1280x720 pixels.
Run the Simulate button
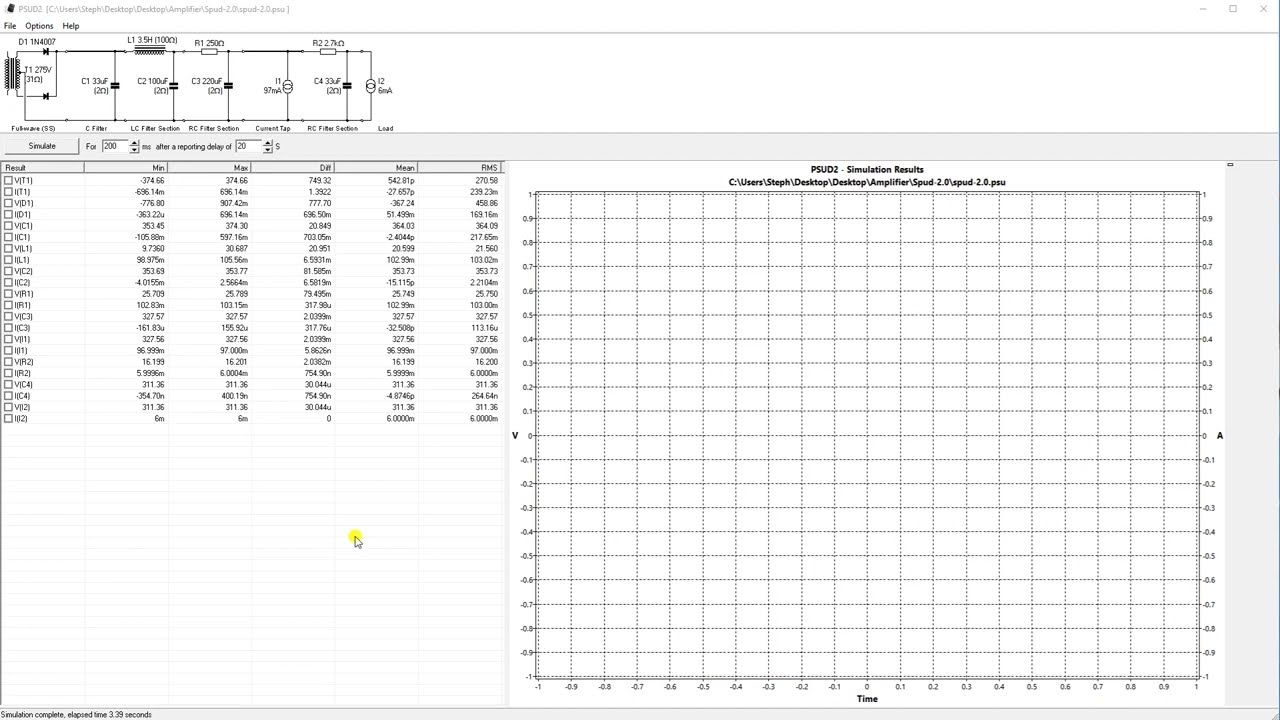[x=42, y=146]
